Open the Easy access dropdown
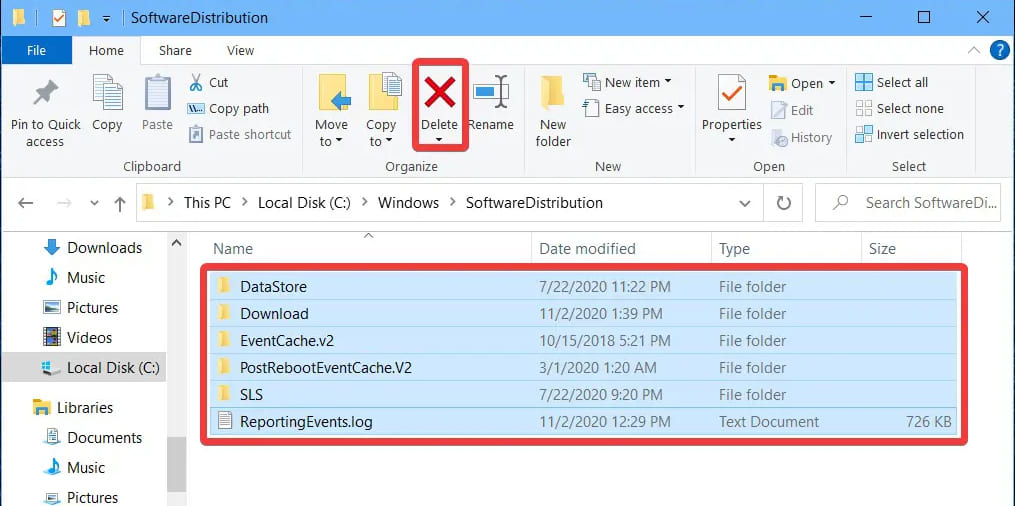Image resolution: width=1015 pixels, height=506 pixels. coord(634,109)
